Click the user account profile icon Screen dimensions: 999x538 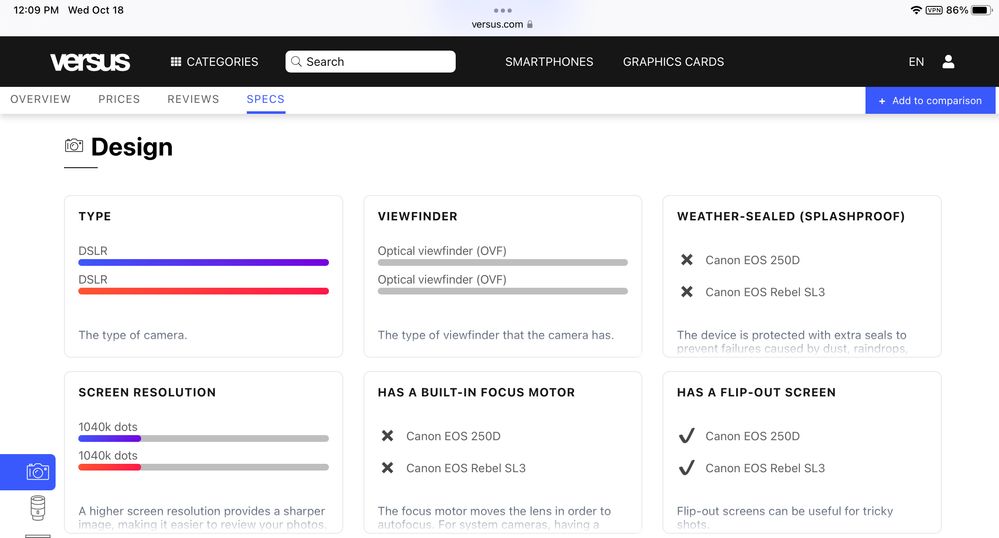coord(948,62)
